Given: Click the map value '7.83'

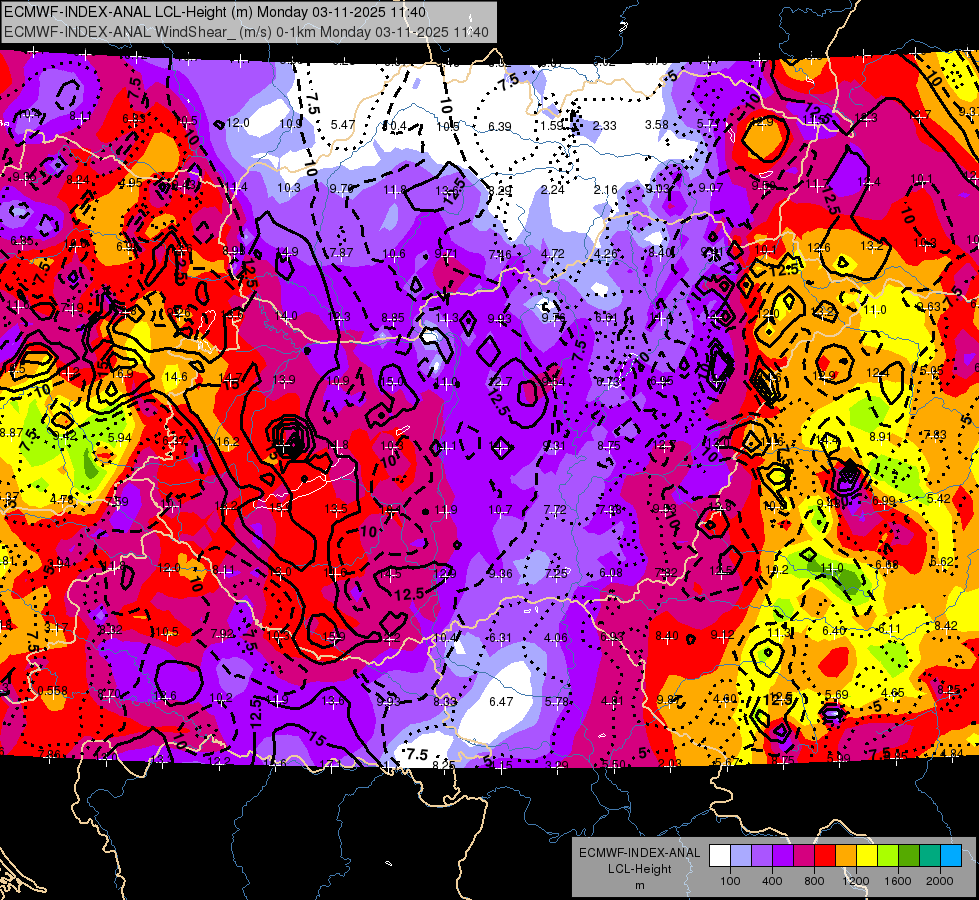Looking at the screenshot, I should (x=935, y=435).
